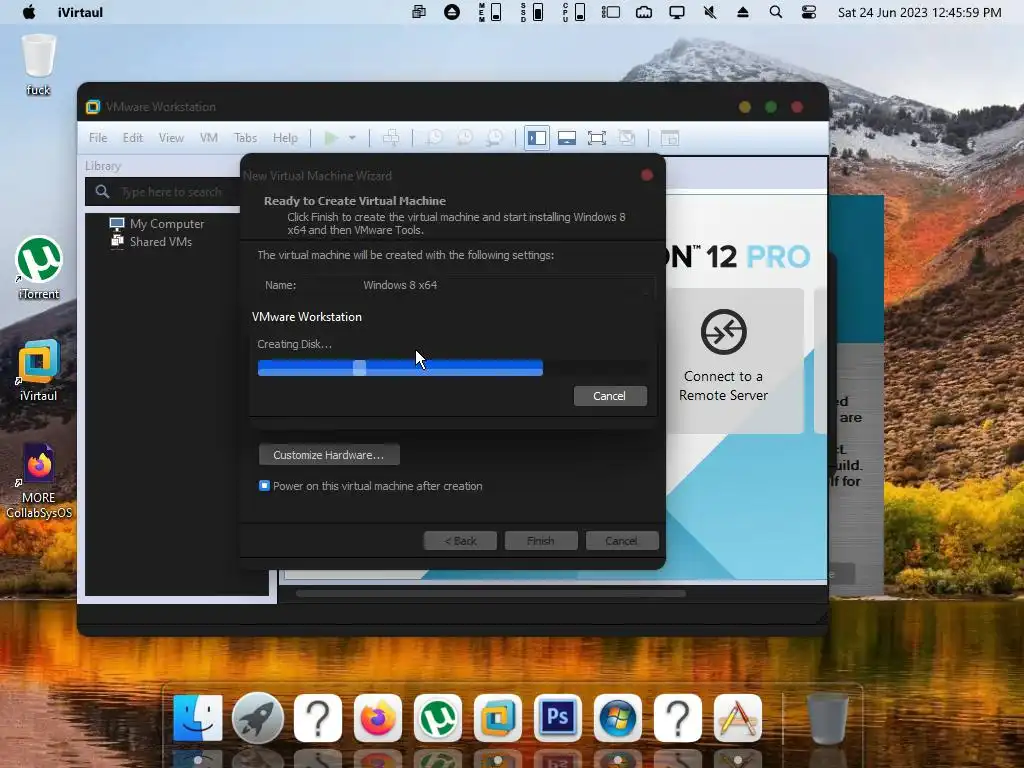Screen dimensions: 1024x768
Task: Open the Apple menu
Action: coord(29,12)
